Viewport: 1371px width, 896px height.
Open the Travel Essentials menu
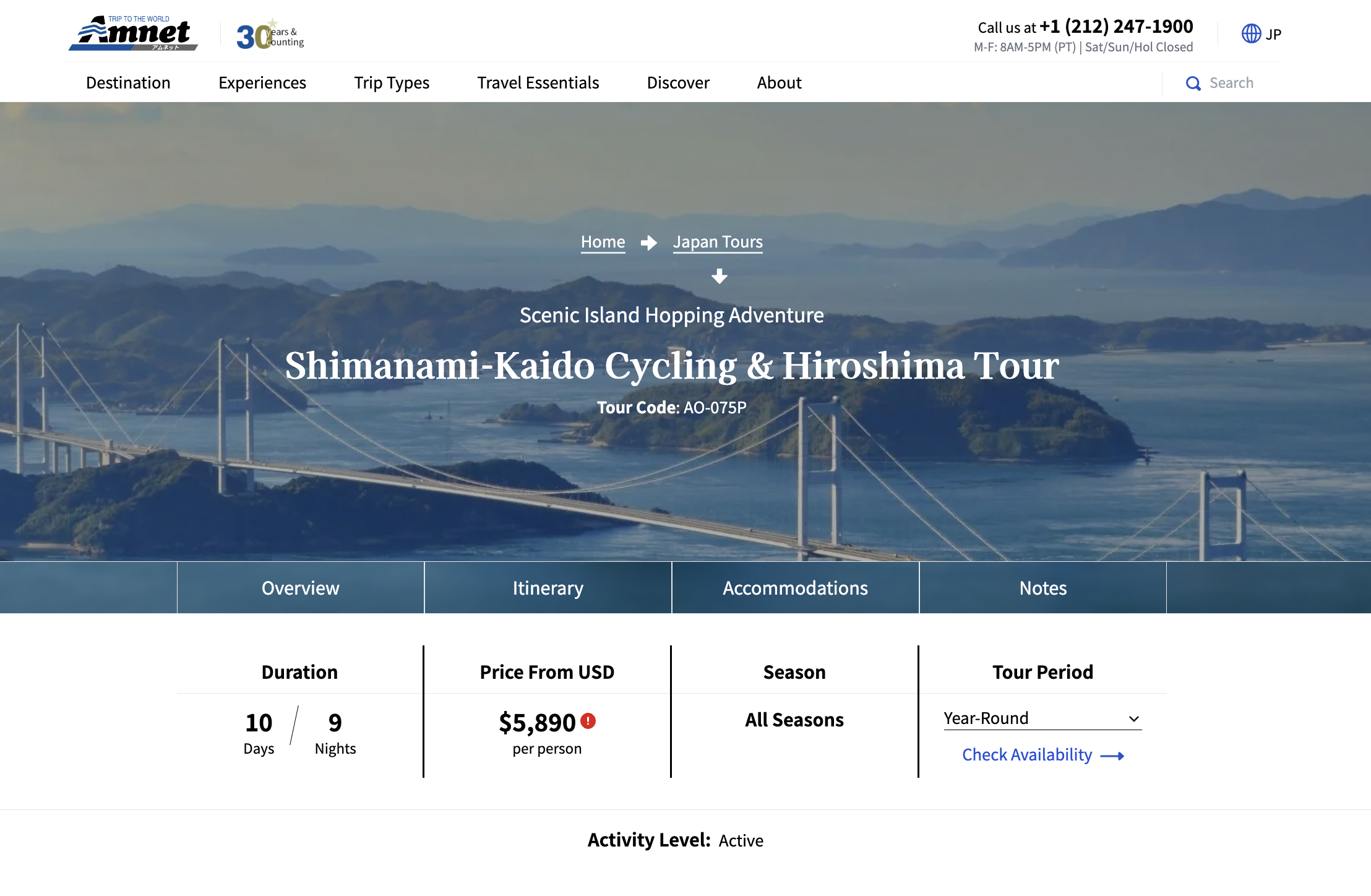coord(538,83)
